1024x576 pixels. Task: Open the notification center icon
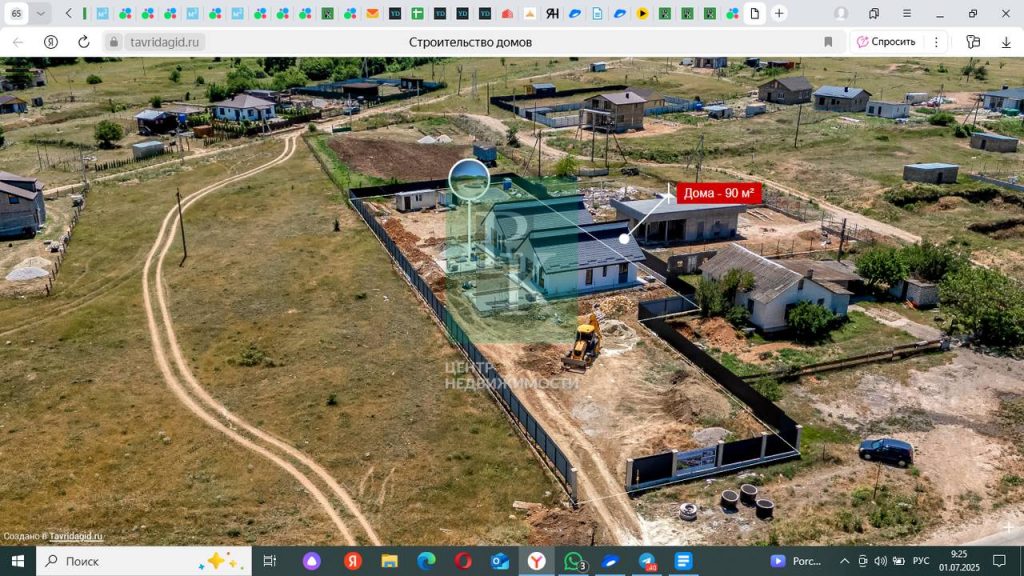pyautogui.click(x=999, y=561)
